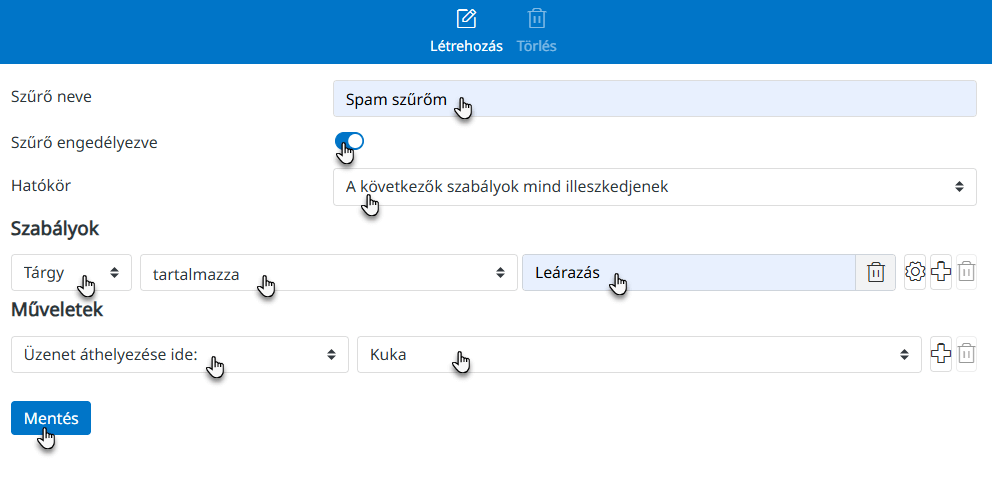Click the Szűrő neve label
Viewport: 992px width, 487px height.
point(58,97)
